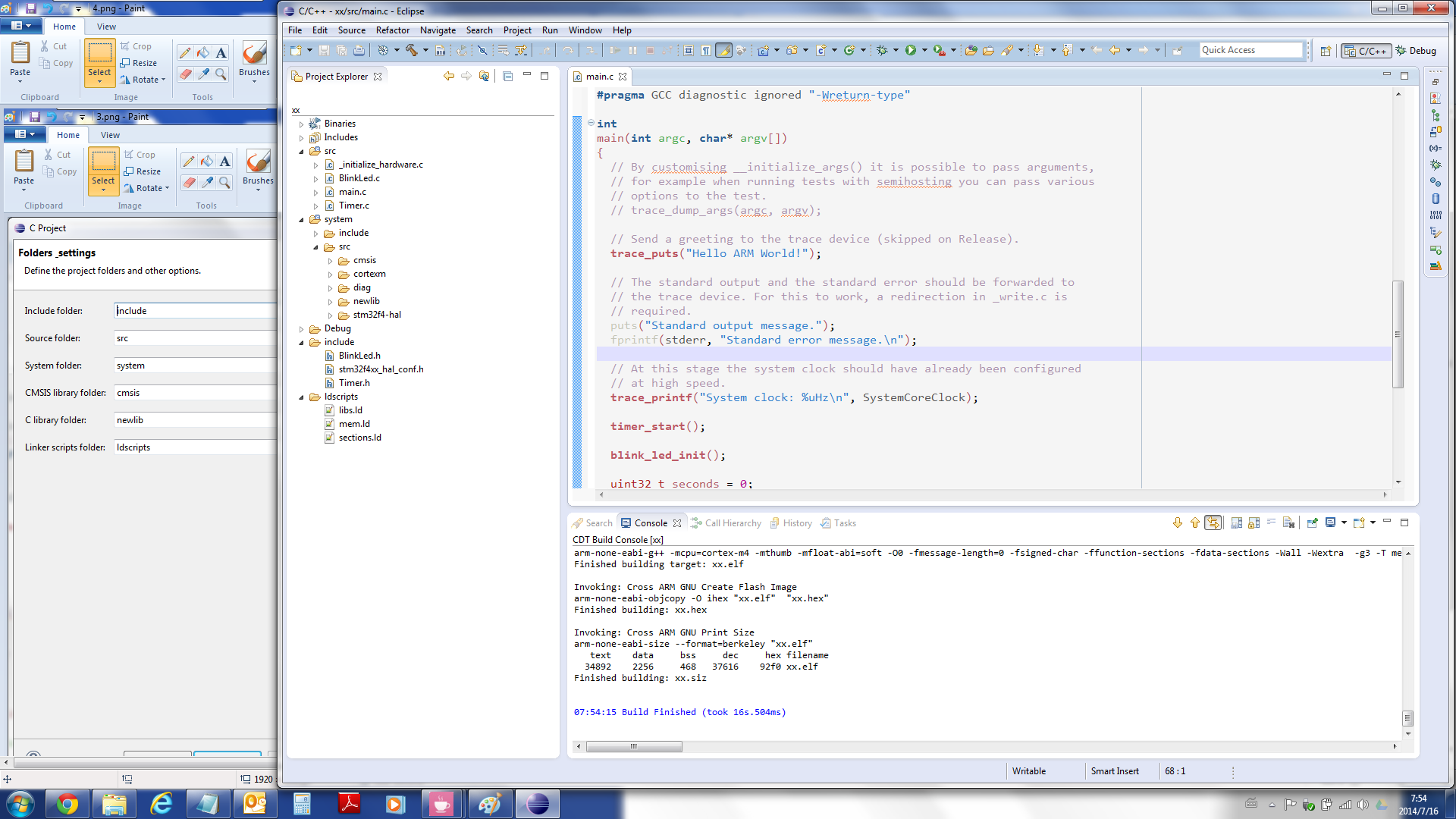This screenshot has height=819, width=1456.
Task: Switch to the Debug perspective
Action: tap(1417, 51)
